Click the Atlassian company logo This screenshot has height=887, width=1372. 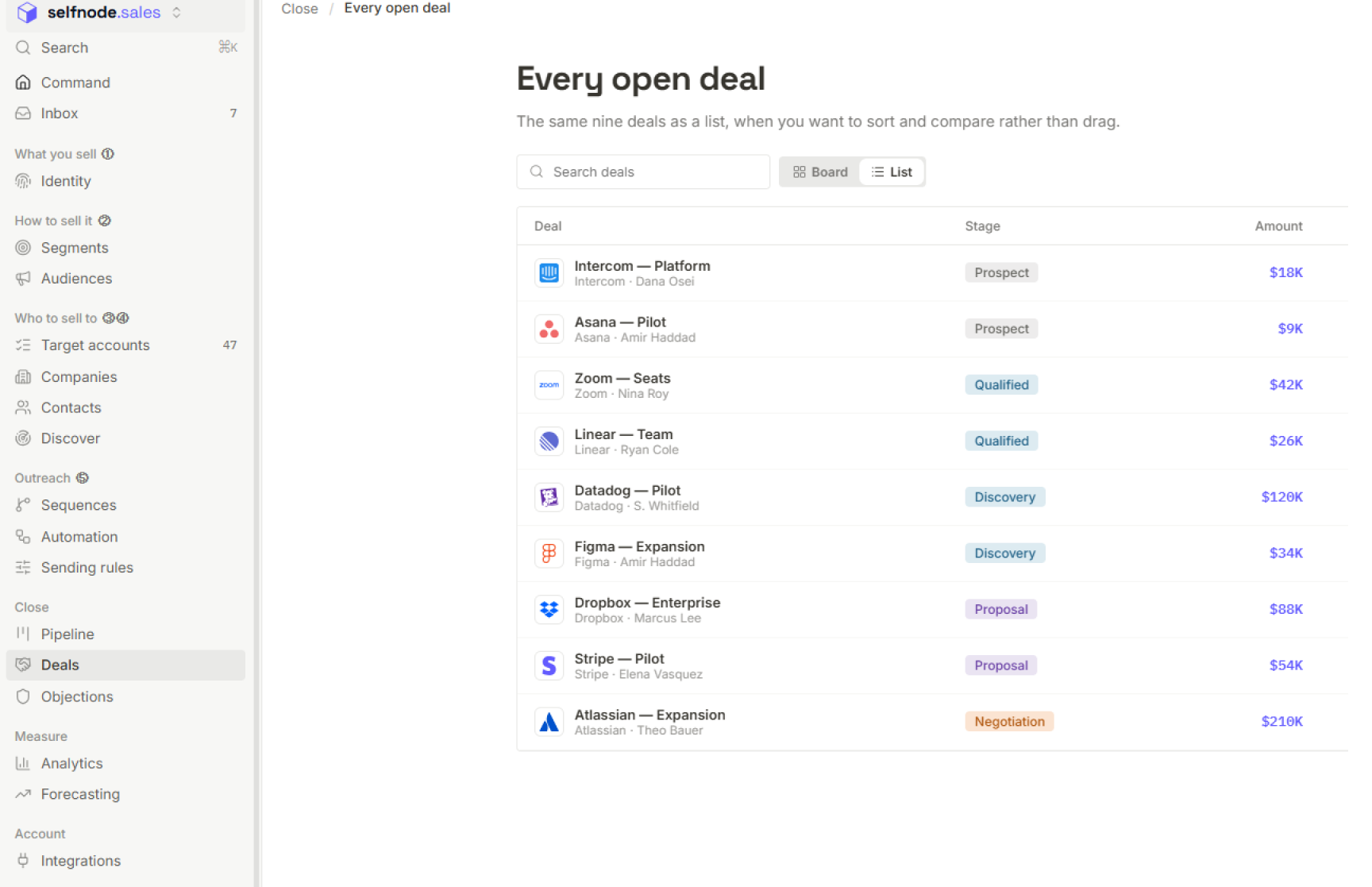click(x=549, y=722)
